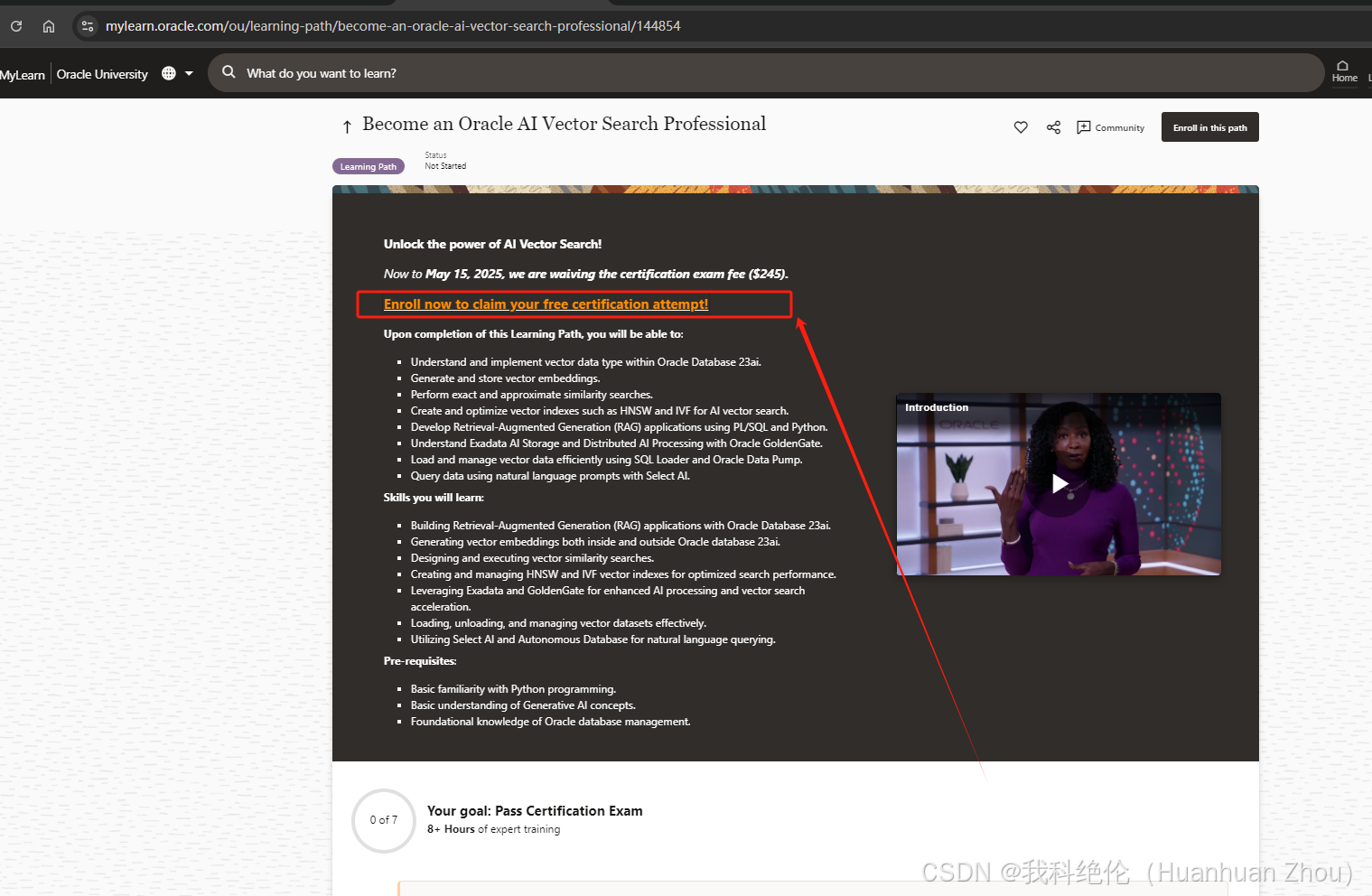This screenshot has height=896, width=1372.
Task: Click 'Pre-requisites:' heading
Action: 420,661
